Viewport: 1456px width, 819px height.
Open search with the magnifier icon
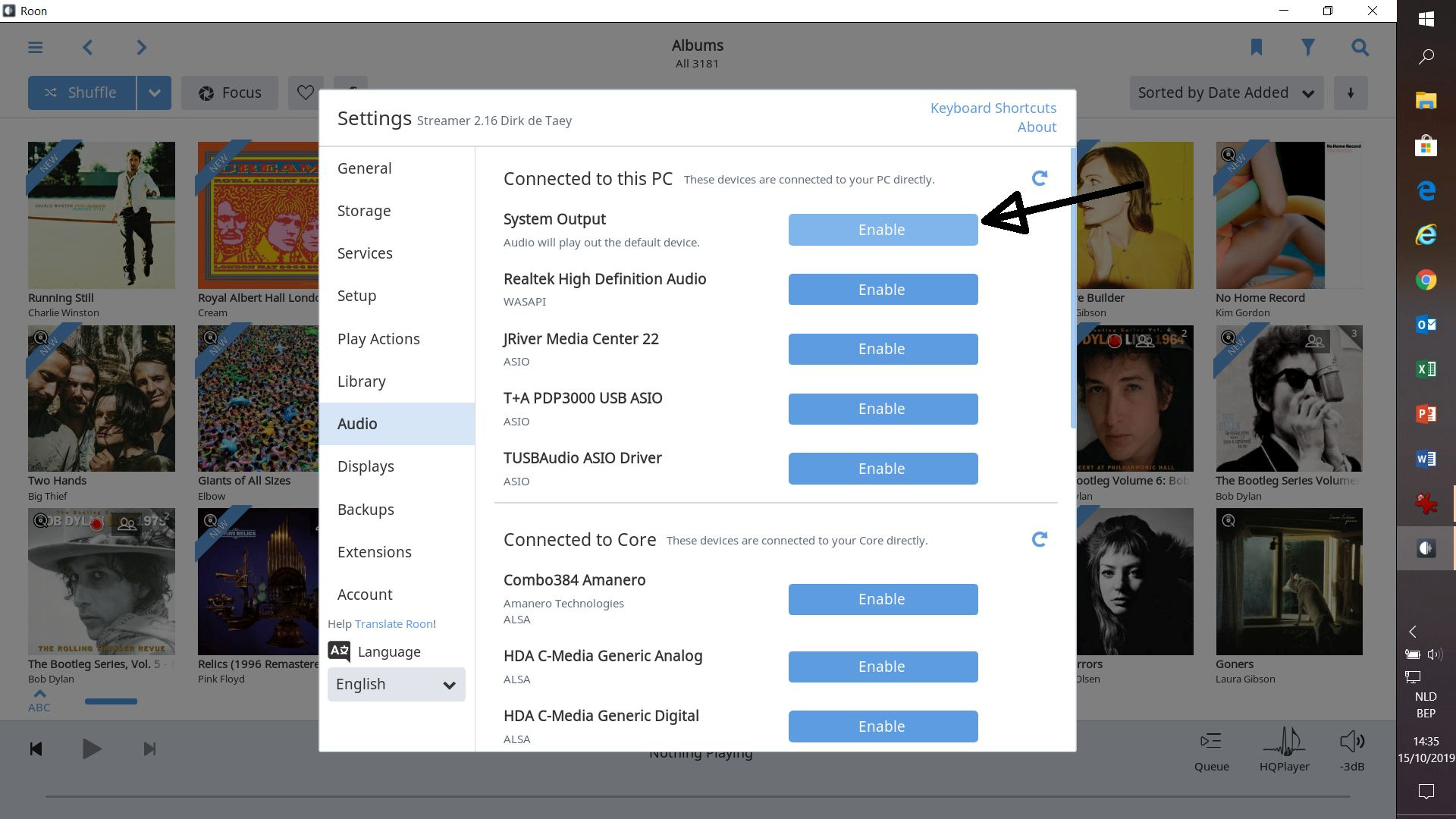pos(1360,48)
